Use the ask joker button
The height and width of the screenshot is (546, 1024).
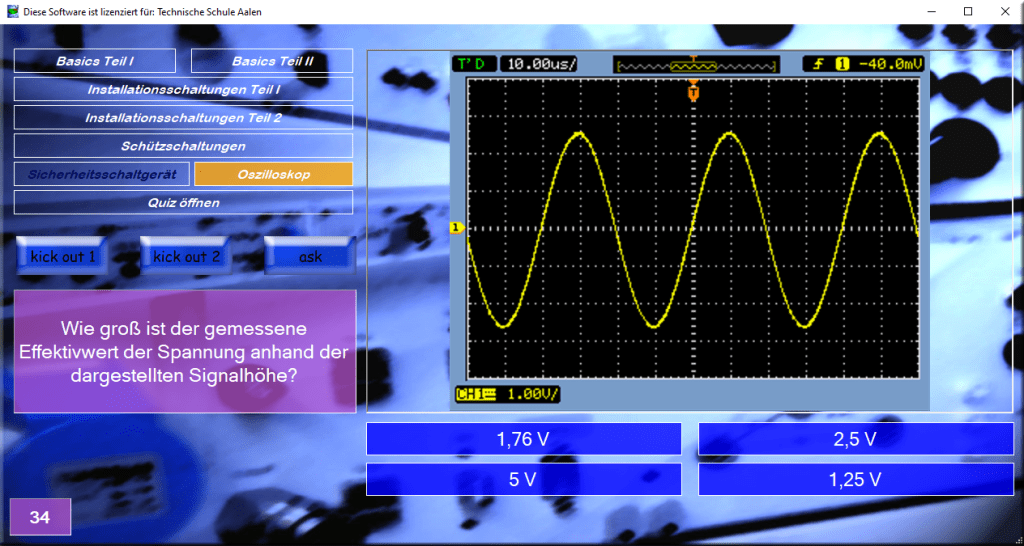[310, 256]
